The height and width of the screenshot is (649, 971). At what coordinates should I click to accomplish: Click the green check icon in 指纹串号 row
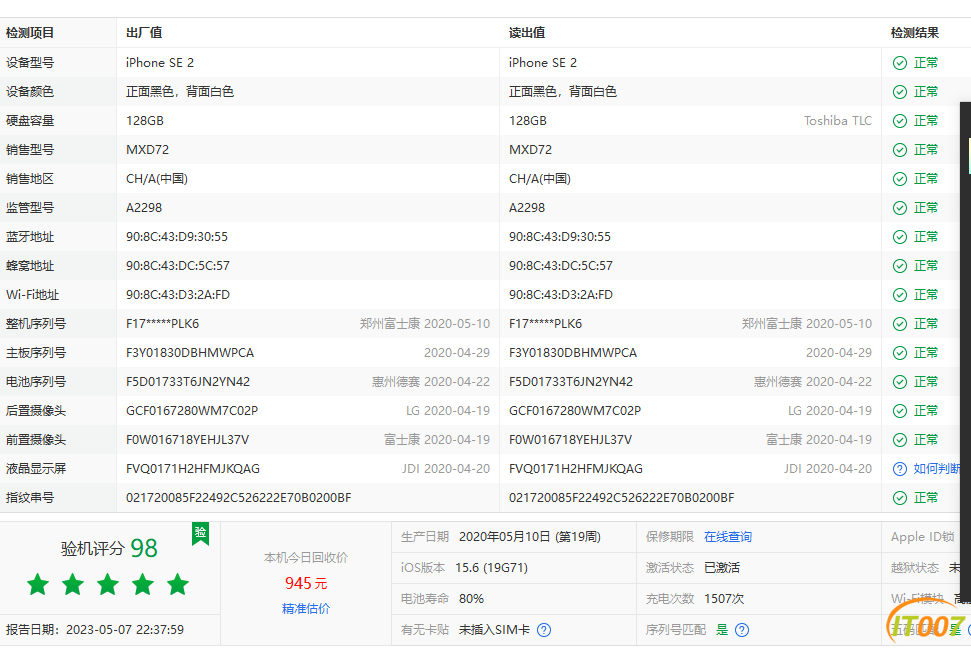[900, 498]
